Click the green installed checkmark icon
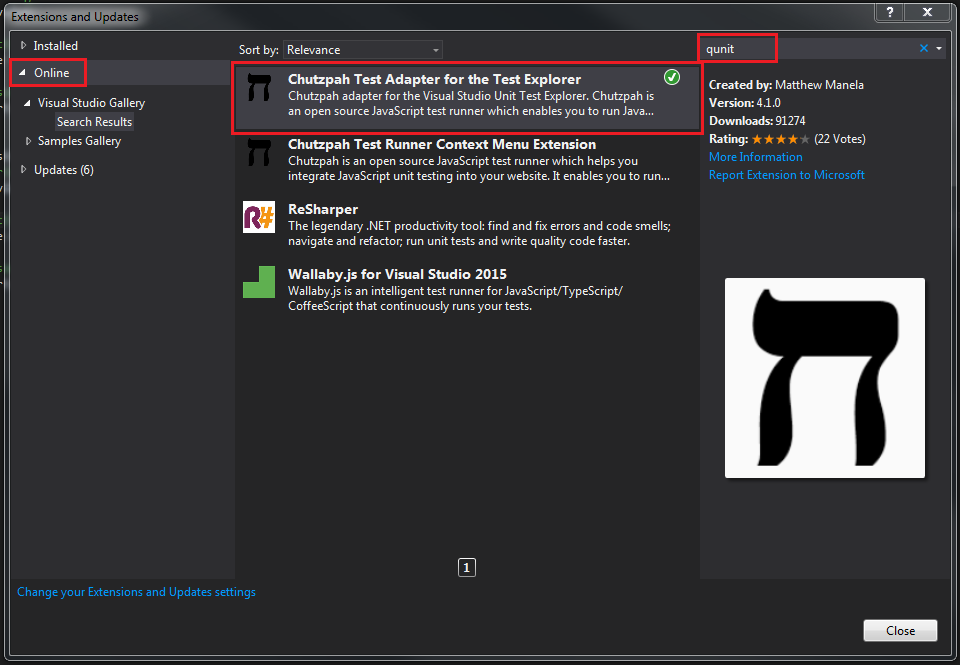 point(672,78)
